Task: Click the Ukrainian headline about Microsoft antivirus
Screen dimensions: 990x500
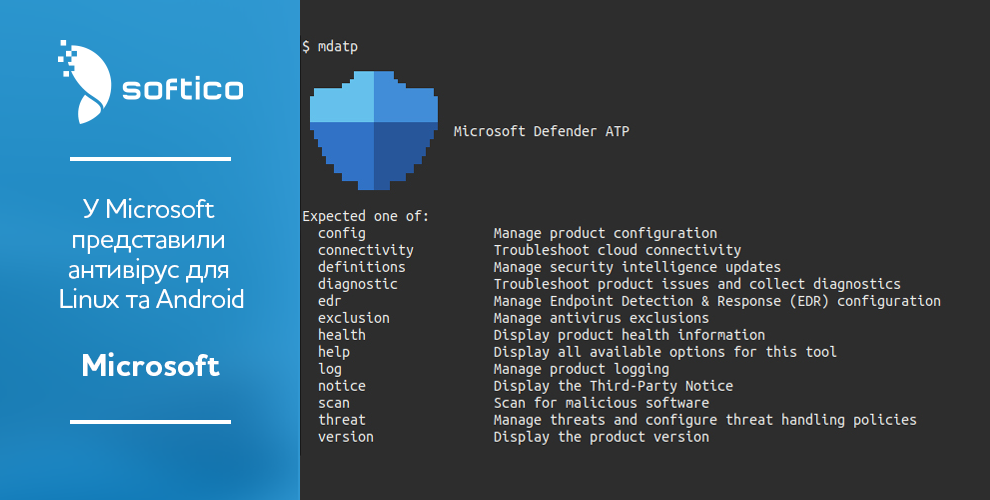Action: coord(150,254)
